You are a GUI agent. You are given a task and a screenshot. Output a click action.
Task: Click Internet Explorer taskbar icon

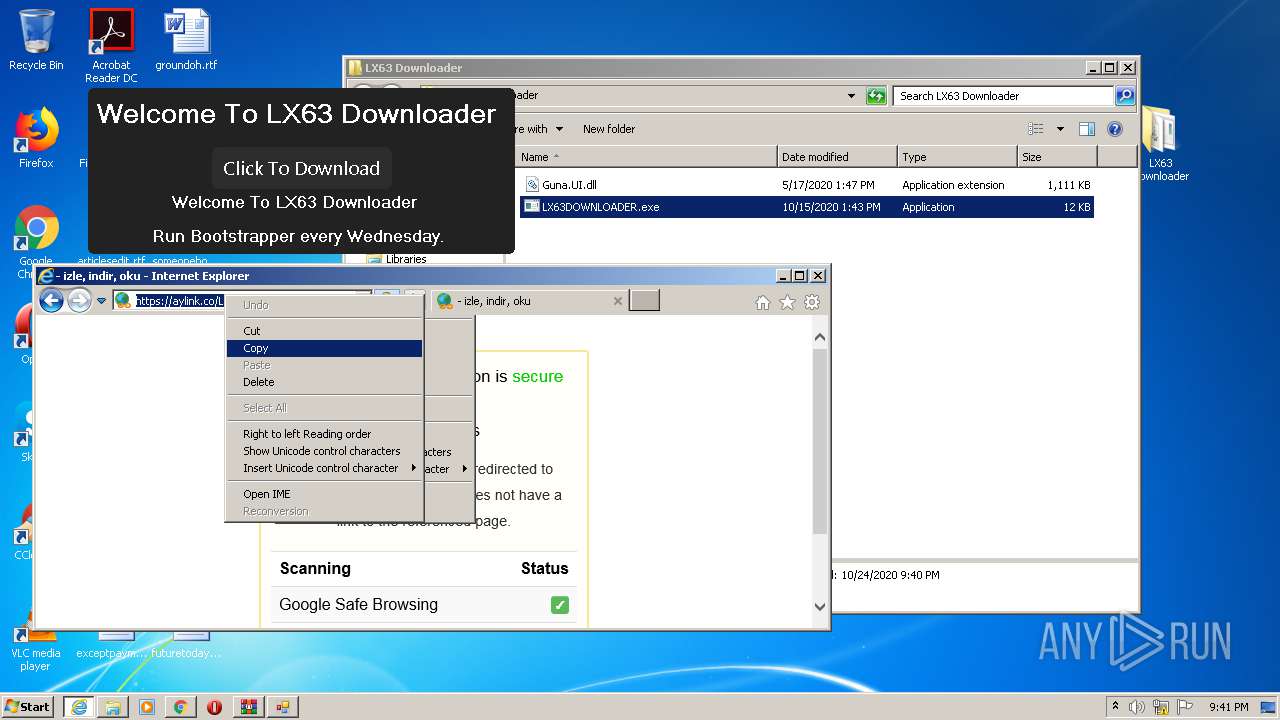[x=78, y=706]
